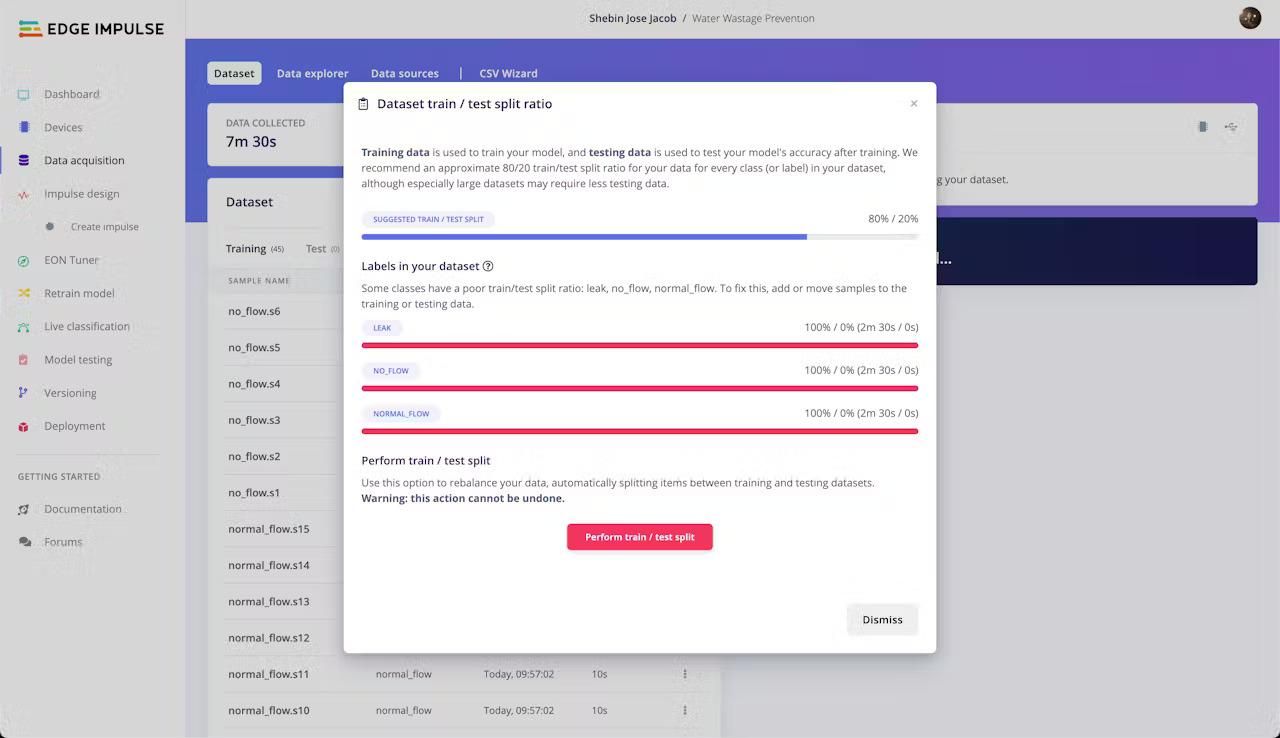
Task: Click the help icon beside Labels in your dataset
Action: point(488,267)
